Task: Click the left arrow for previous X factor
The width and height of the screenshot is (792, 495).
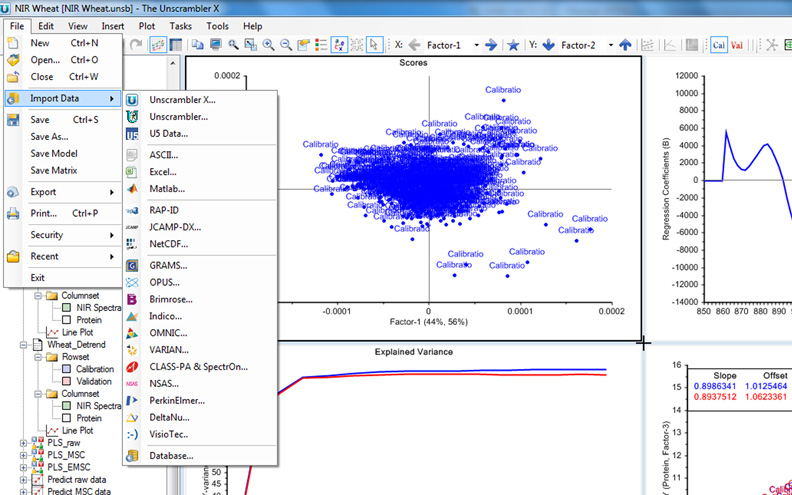Action: [414, 45]
